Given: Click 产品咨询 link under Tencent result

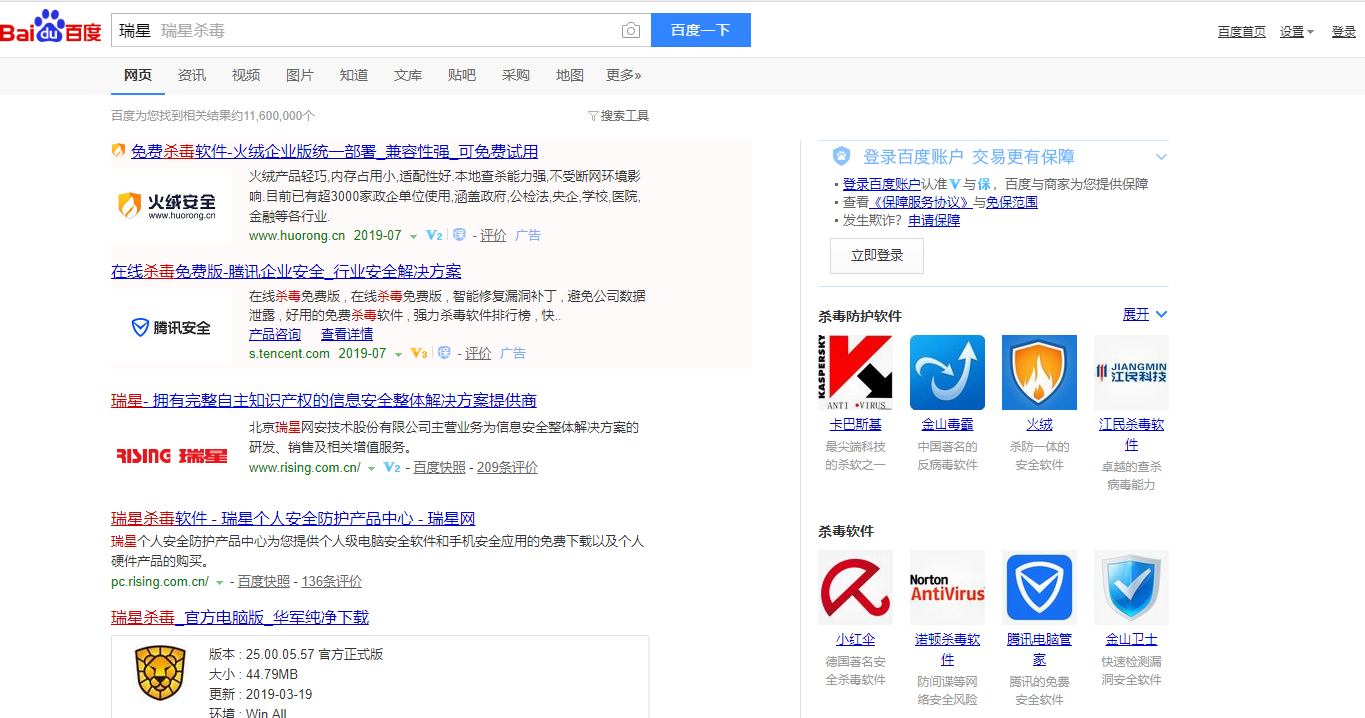Looking at the screenshot, I should click(x=275, y=334).
